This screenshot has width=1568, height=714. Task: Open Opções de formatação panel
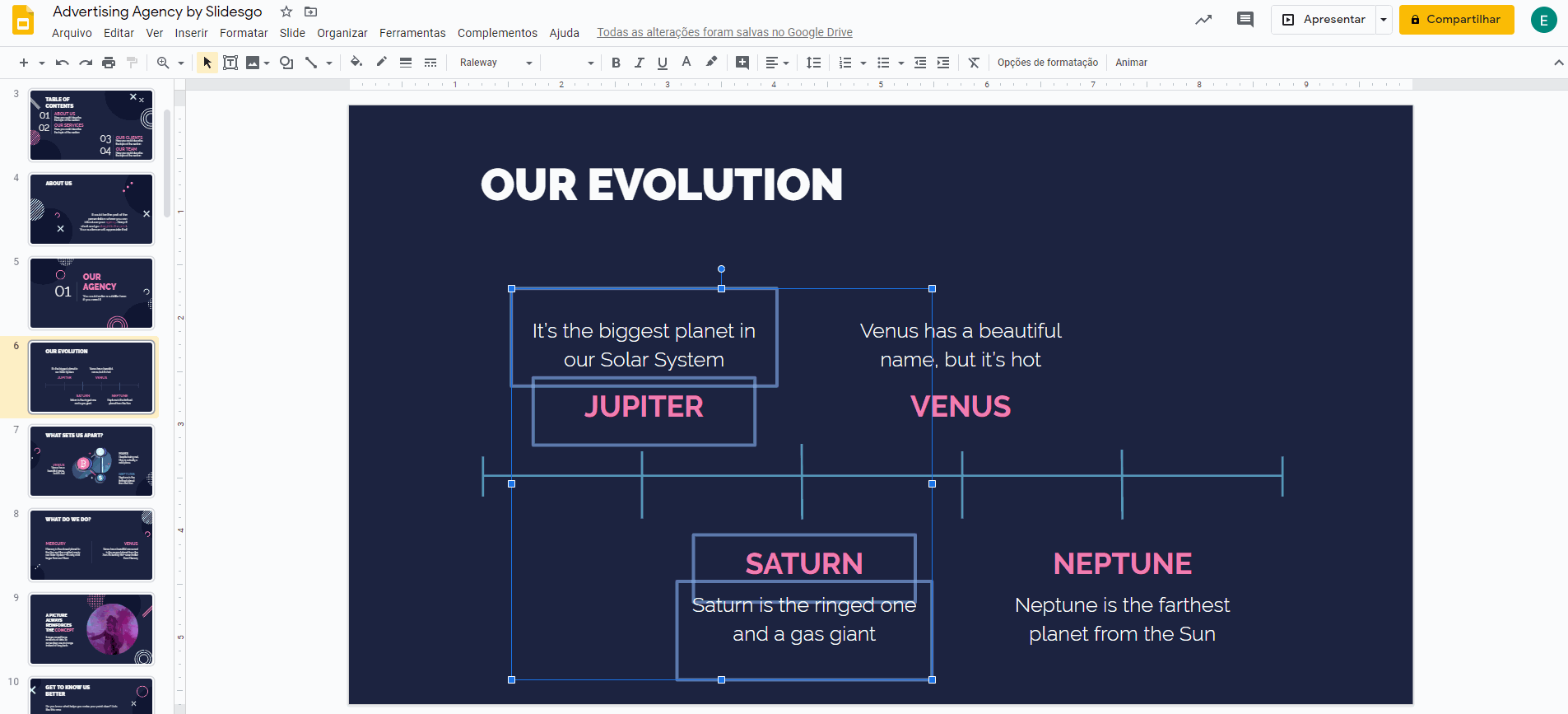point(1048,63)
